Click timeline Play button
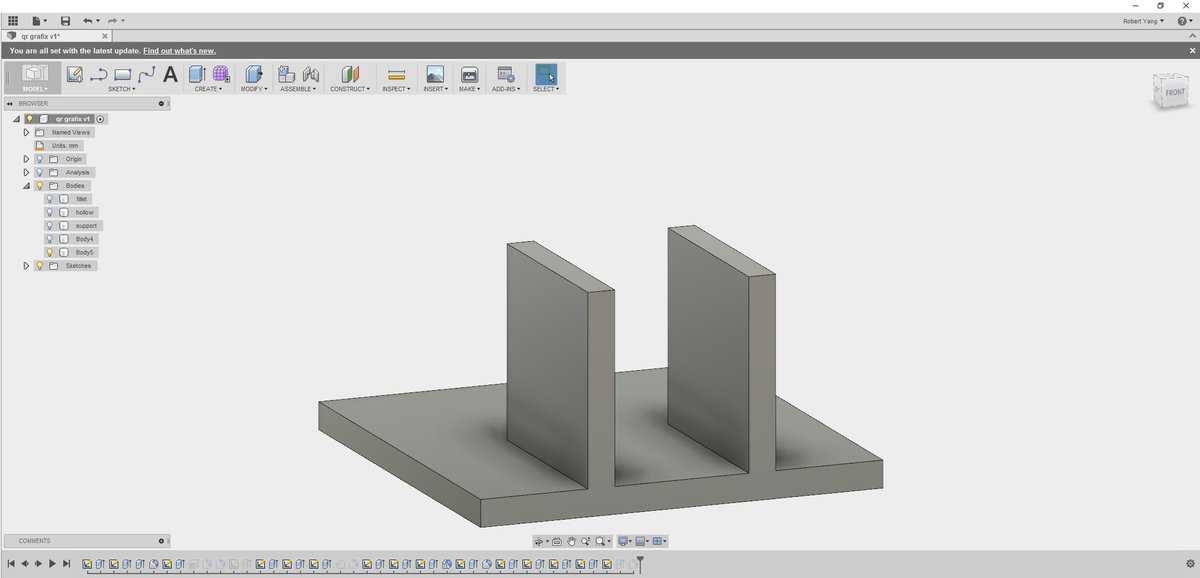Image resolution: width=1200 pixels, height=578 pixels. pos(52,564)
